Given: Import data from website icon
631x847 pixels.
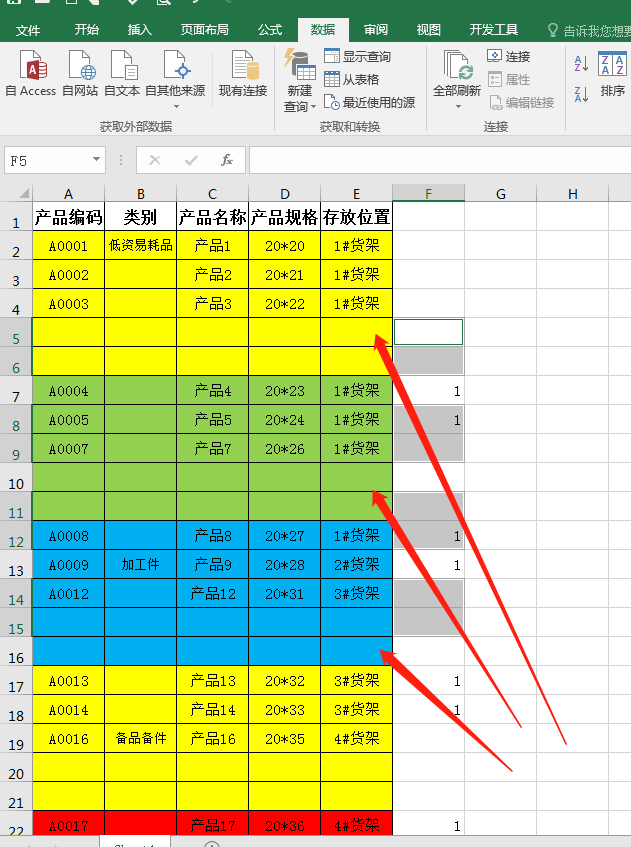Looking at the screenshot, I should 80,73.
